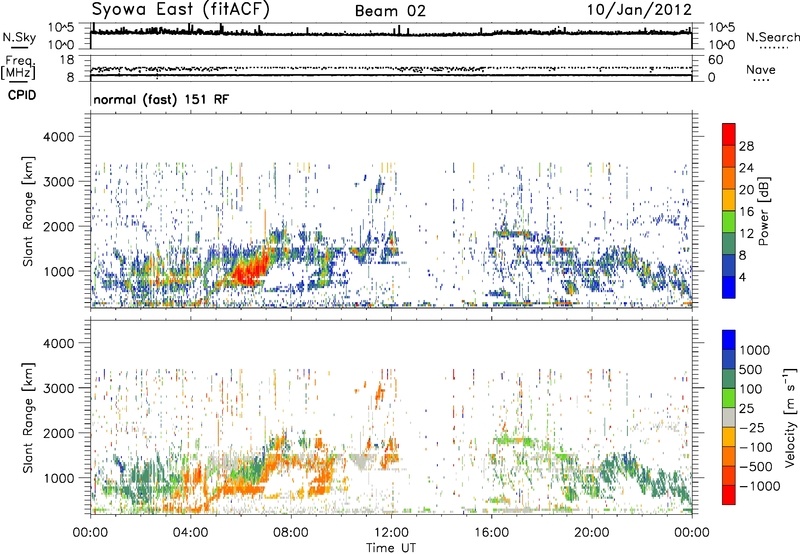Viewport: 800px width, 554px height.
Task: Click 'Slant Range [km]' label of Velocity panel
Action: click(x=28, y=417)
